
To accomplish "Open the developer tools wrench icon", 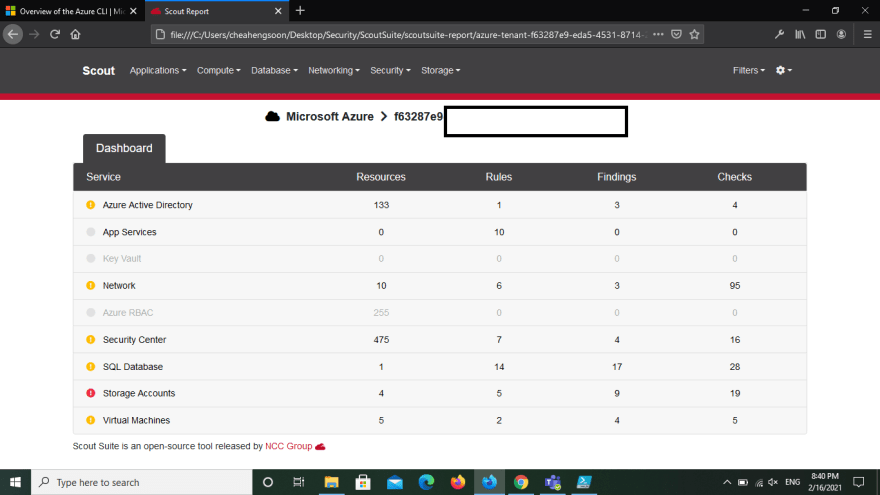I will 780,34.
